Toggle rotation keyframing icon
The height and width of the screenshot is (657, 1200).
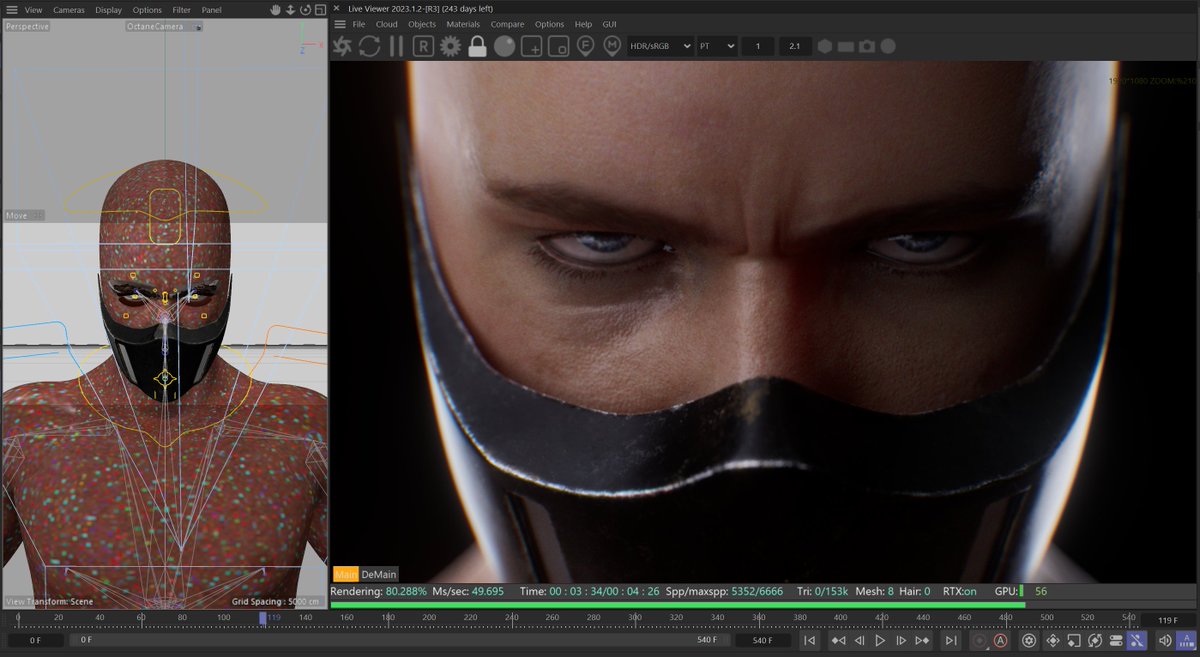click(1095, 640)
